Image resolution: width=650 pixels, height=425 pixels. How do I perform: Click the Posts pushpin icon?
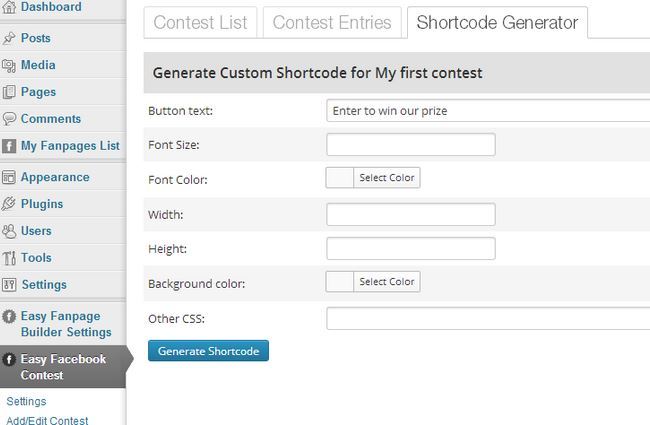tap(9, 38)
